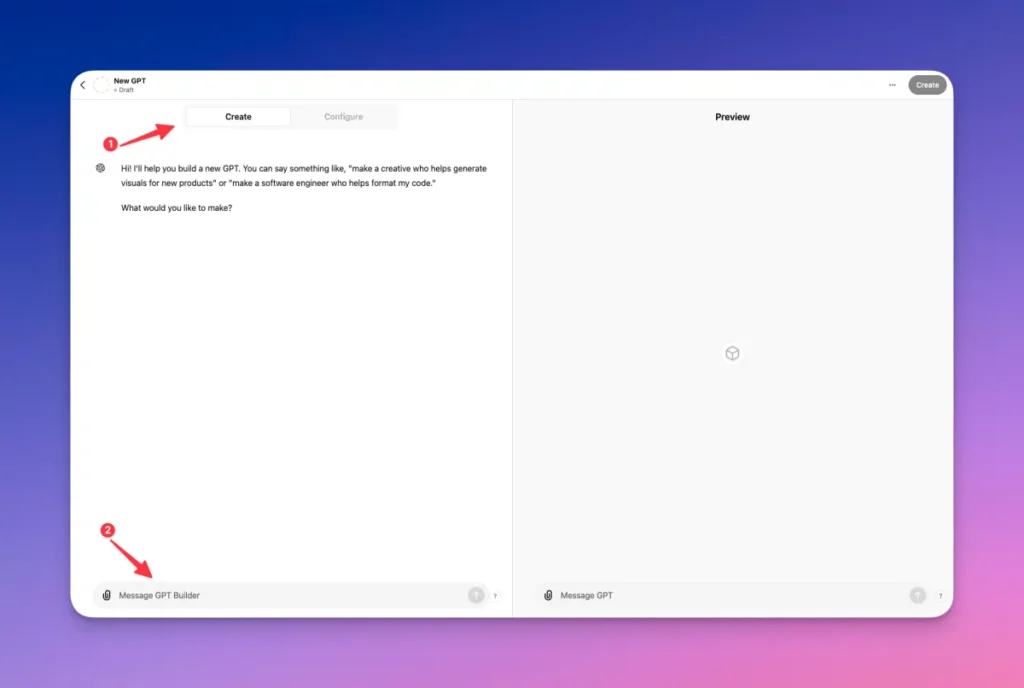
Task: Click the Draft status label
Action: coord(124,90)
